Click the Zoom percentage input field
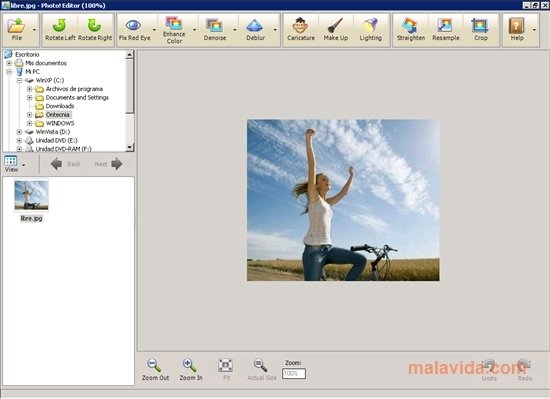This screenshot has width=550, height=399. pos(294,373)
